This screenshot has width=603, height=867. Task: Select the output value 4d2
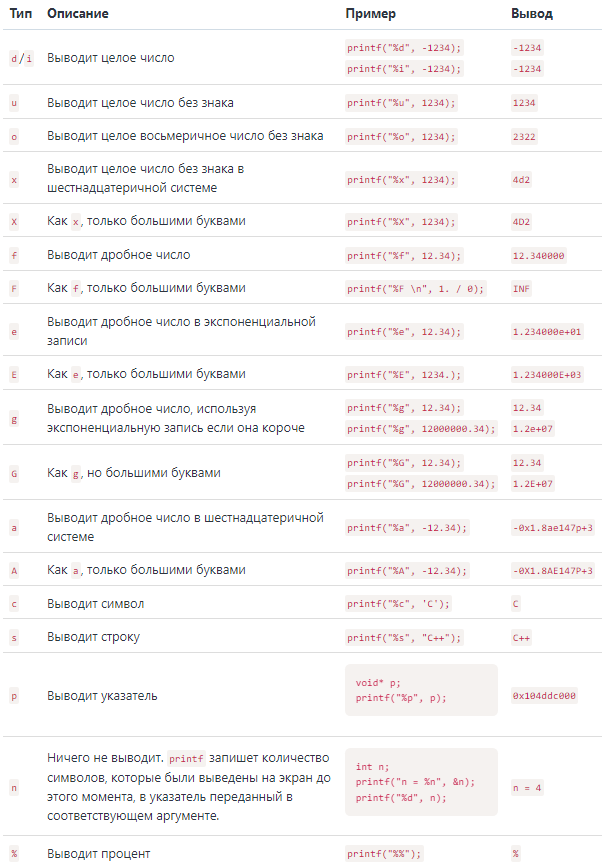coord(521,180)
